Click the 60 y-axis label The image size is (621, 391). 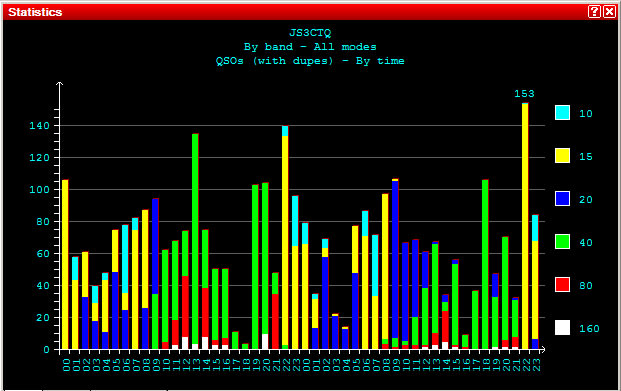click(43, 254)
